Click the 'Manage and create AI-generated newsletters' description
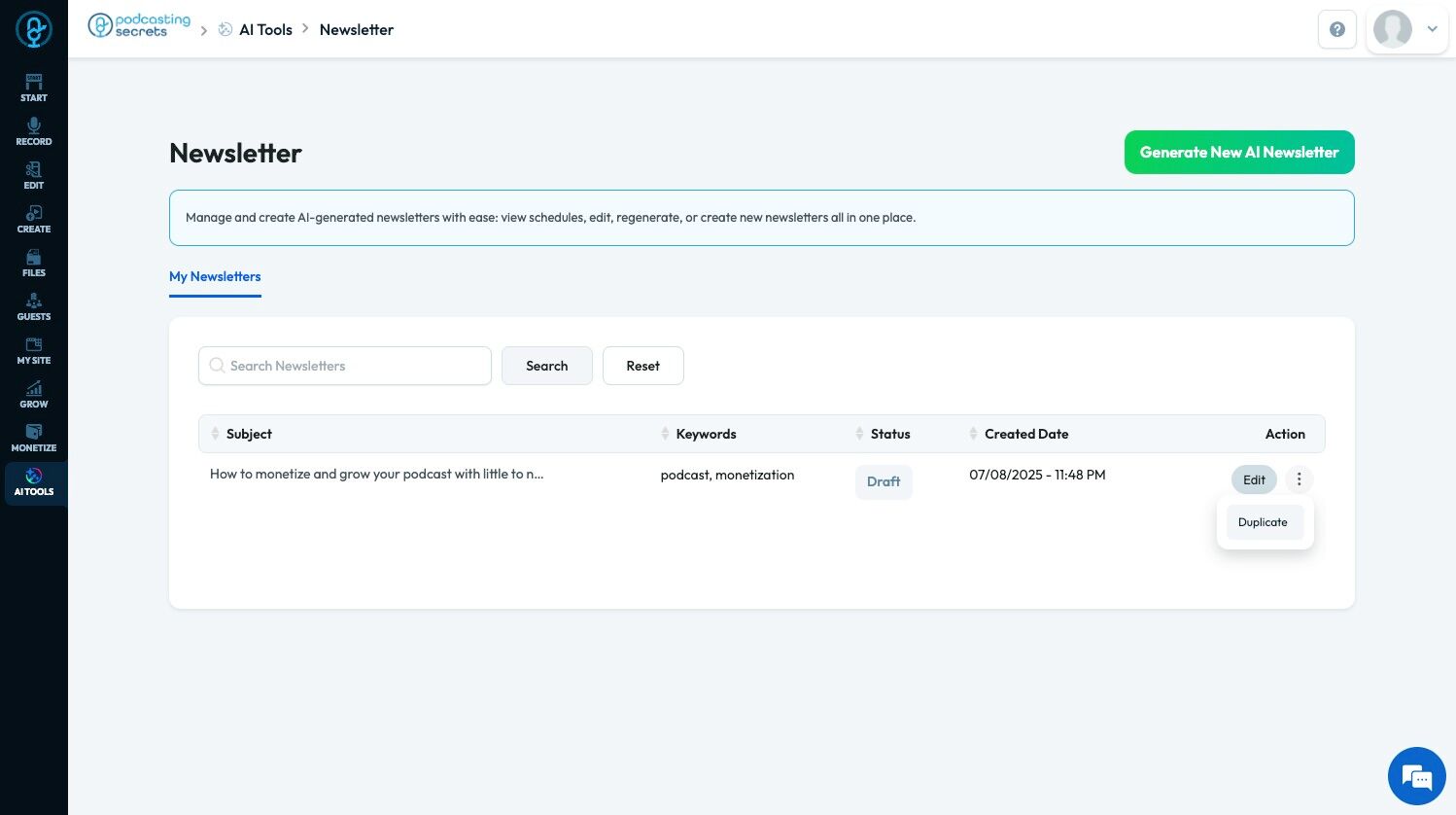Viewport: 1456px width, 815px height. (x=550, y=218)
